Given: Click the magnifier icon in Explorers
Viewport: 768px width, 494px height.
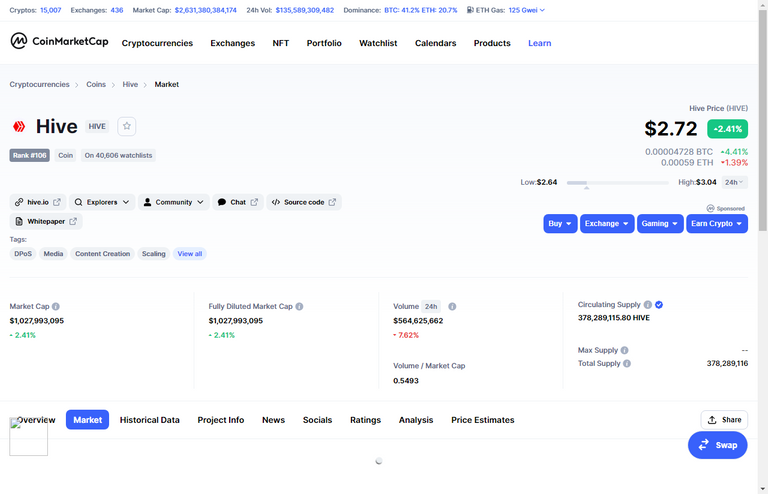Looking at the screenshot, I should (78, 202).
